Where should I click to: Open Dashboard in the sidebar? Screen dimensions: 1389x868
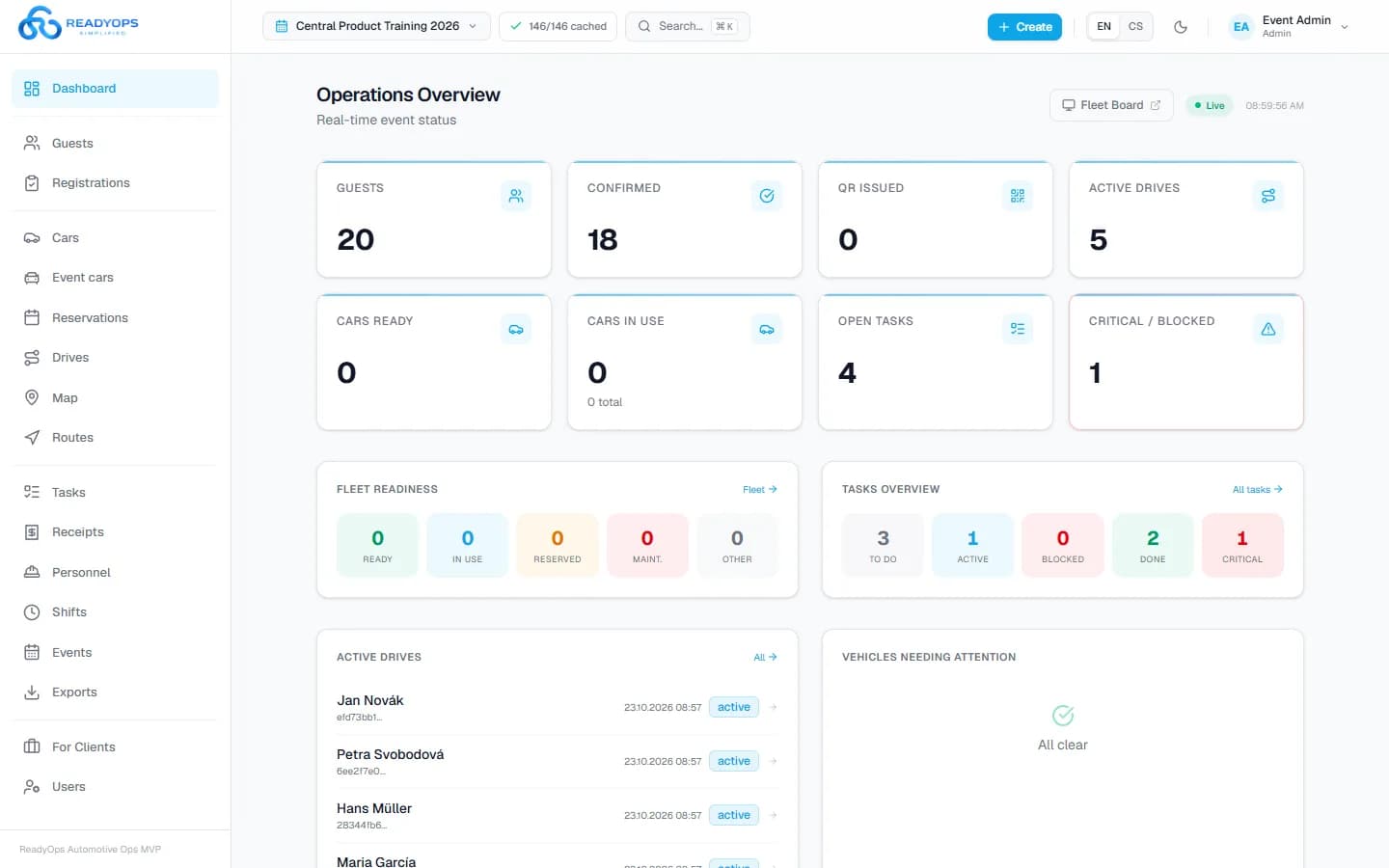[115, 89]
